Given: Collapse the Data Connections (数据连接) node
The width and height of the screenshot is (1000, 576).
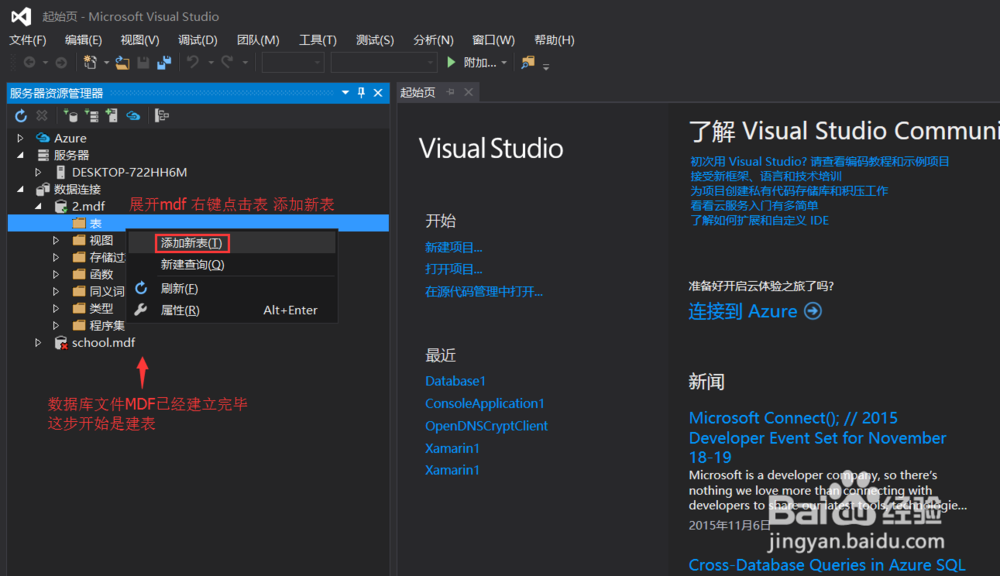Looking at the screenshot, I should pyautogui.click(x=20, y=189).
